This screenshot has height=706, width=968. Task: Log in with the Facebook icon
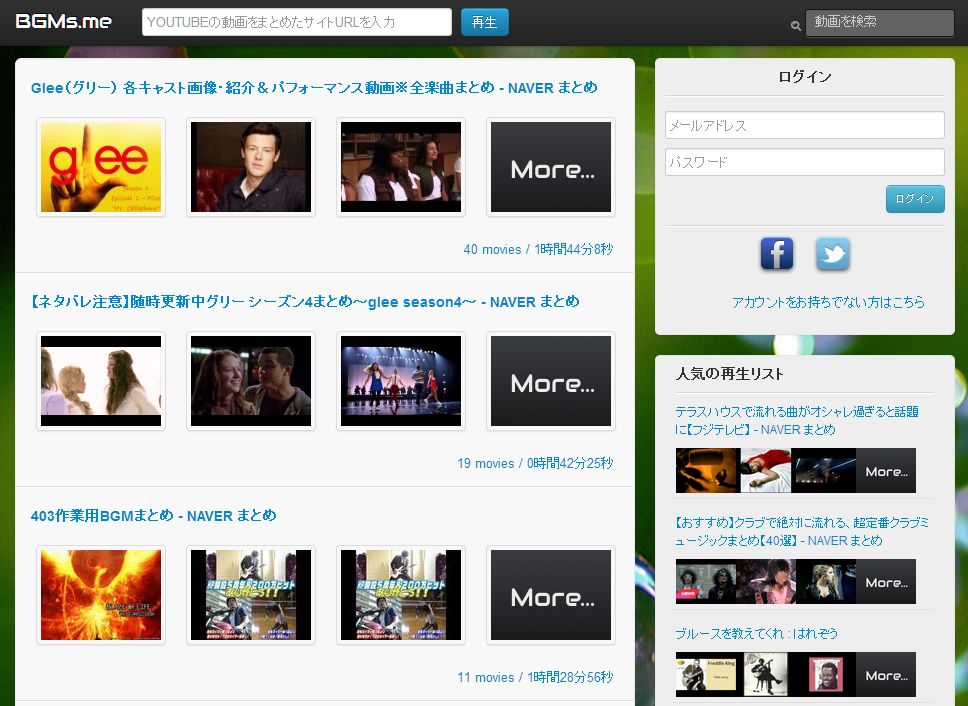777,254
